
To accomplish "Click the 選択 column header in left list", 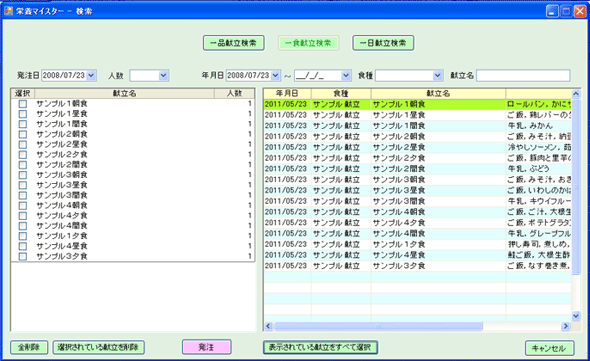I will (x=23, y=93).
